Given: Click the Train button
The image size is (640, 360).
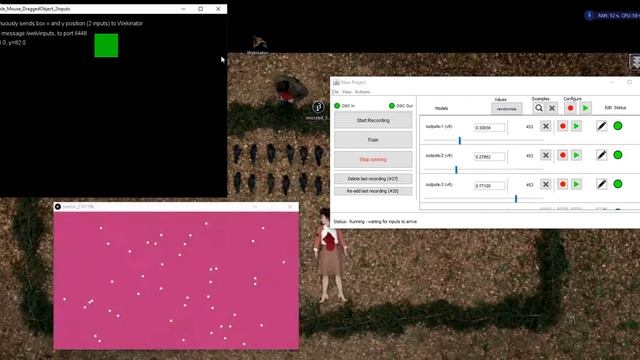Looking at the screenshot, I should (x=373, y=140).
